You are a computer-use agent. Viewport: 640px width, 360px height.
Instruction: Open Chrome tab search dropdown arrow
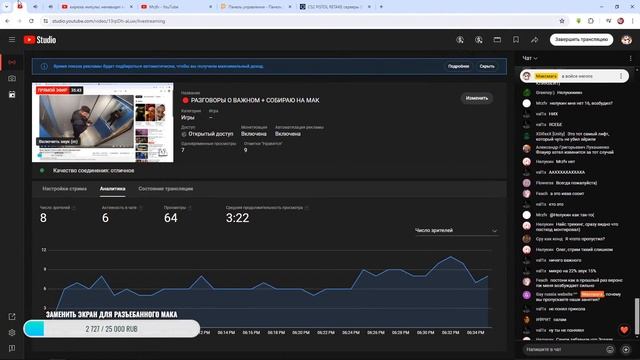6,7
